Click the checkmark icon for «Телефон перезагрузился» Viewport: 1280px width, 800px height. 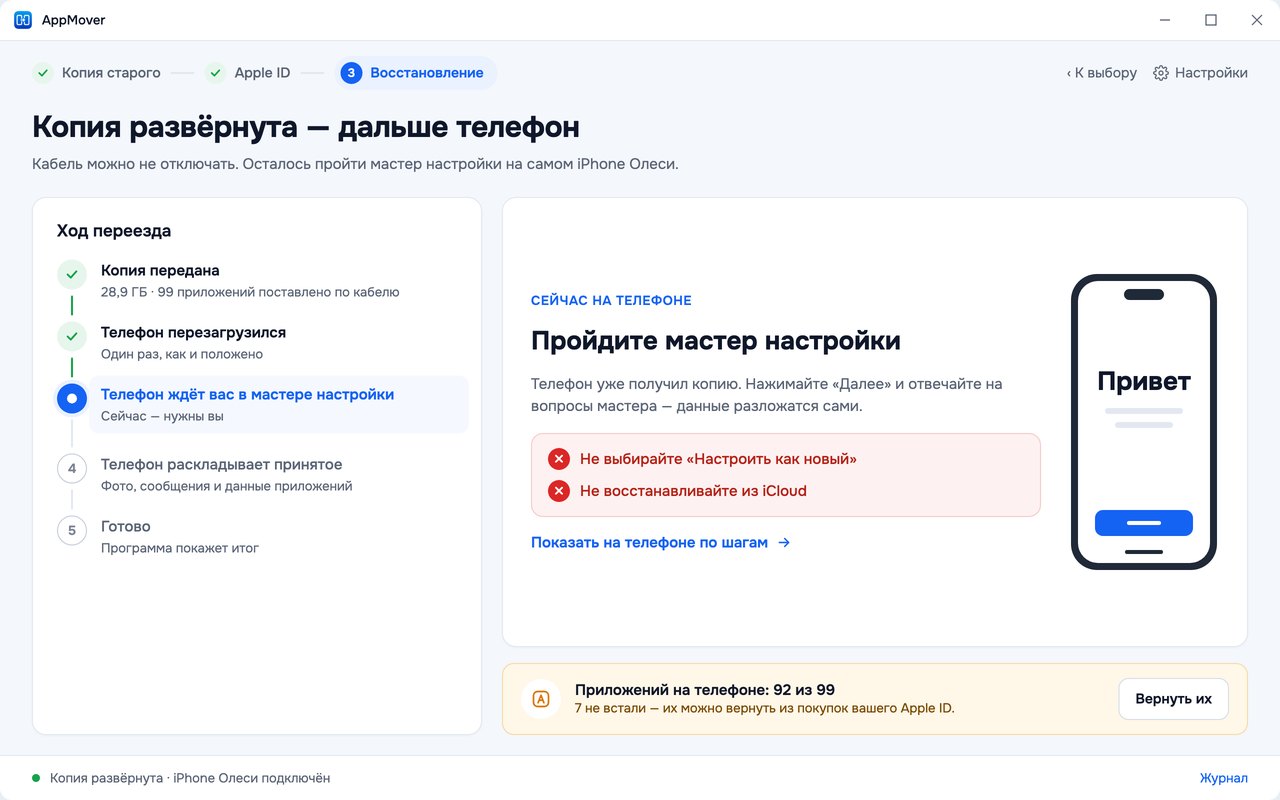pyautogui.click(x=71, y=337)
